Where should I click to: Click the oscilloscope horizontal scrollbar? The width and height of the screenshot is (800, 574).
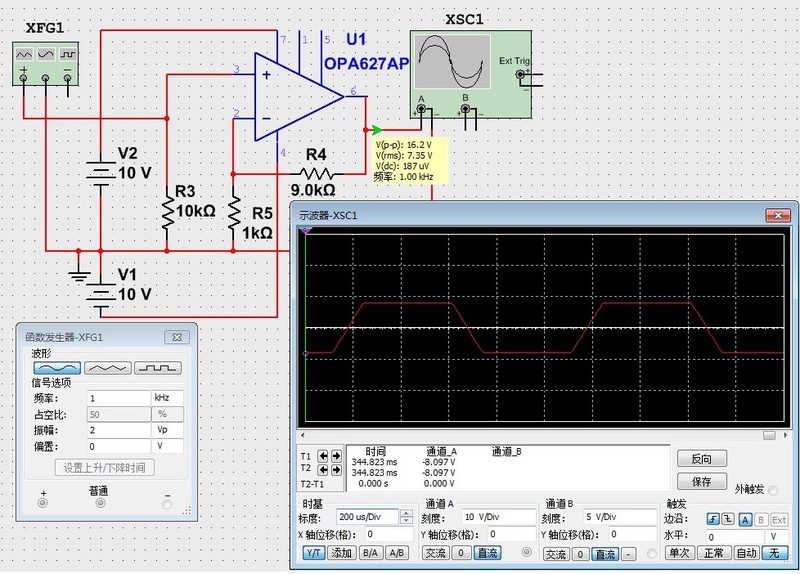[540, 435]
